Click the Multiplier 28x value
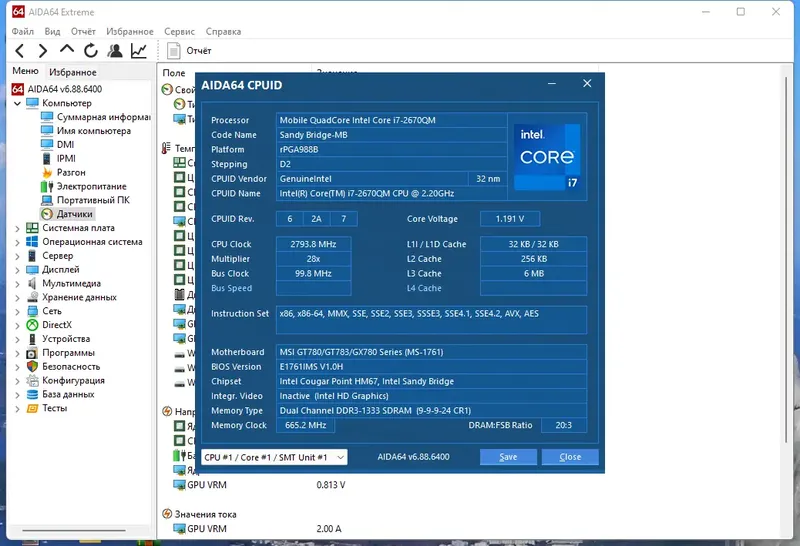Image resolution: width=800 pixels, height=546 pixels. pyautogui.click(x=313, y=259)
